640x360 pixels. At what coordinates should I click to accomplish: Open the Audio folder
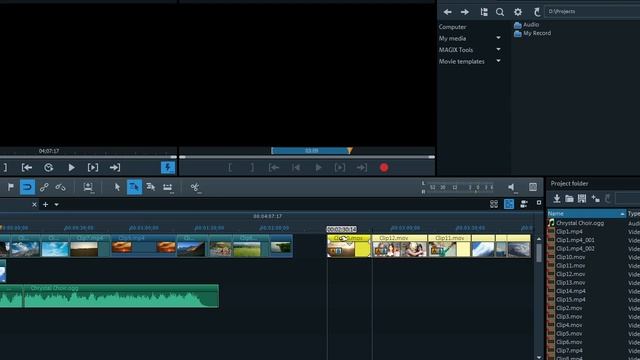pyautogui.click(x=527, y=25)
